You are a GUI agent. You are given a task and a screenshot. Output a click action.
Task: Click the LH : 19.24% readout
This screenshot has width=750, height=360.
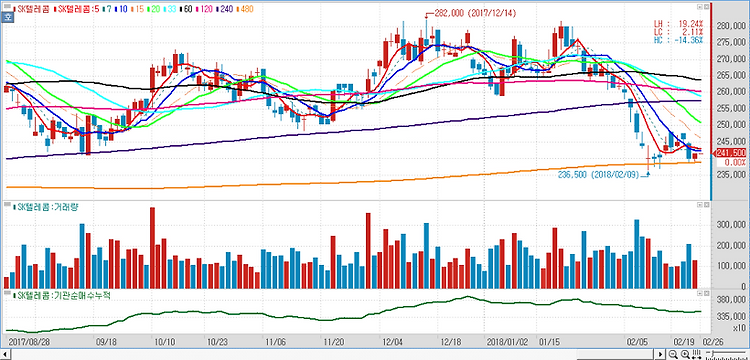[679, 23]
